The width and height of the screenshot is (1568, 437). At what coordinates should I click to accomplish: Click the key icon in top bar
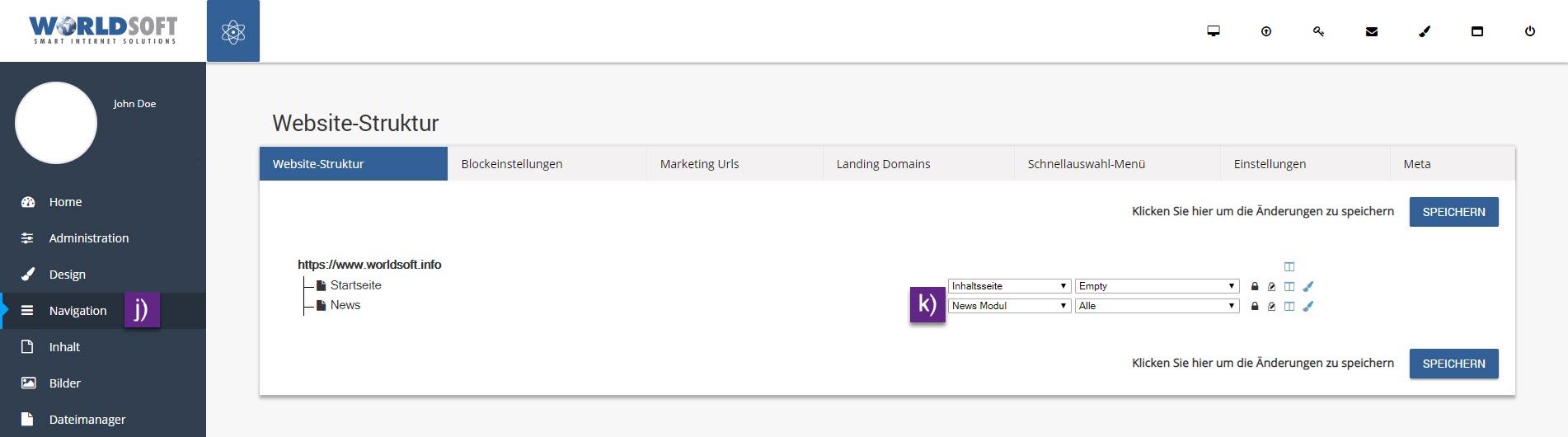[x=1318, y=31]
